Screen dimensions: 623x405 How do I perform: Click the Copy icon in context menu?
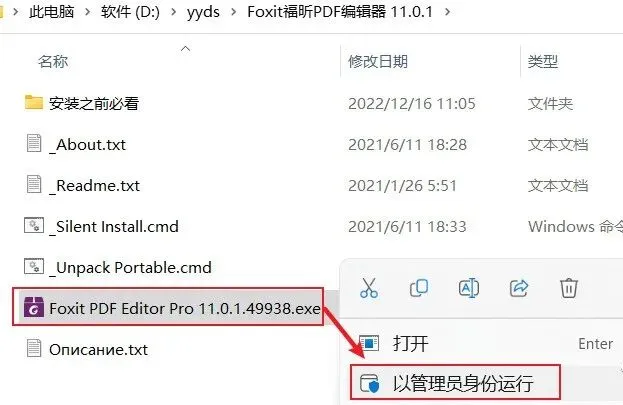[419, 288]
